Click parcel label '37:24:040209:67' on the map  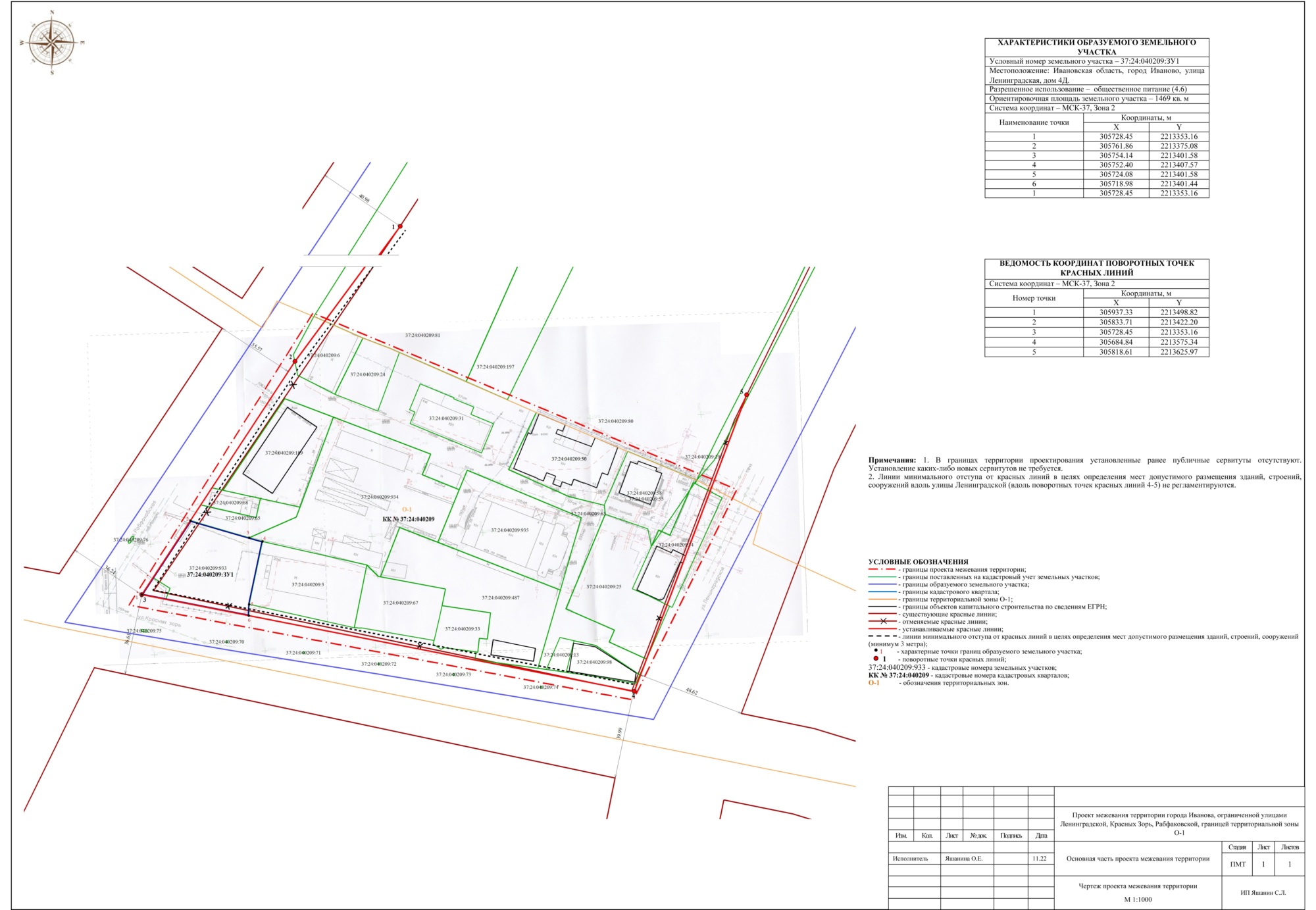point(401,603)
